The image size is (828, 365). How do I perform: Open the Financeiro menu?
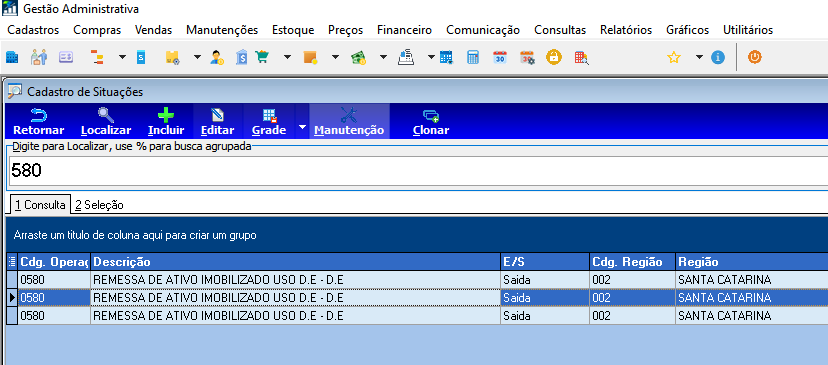click(404, 30)
